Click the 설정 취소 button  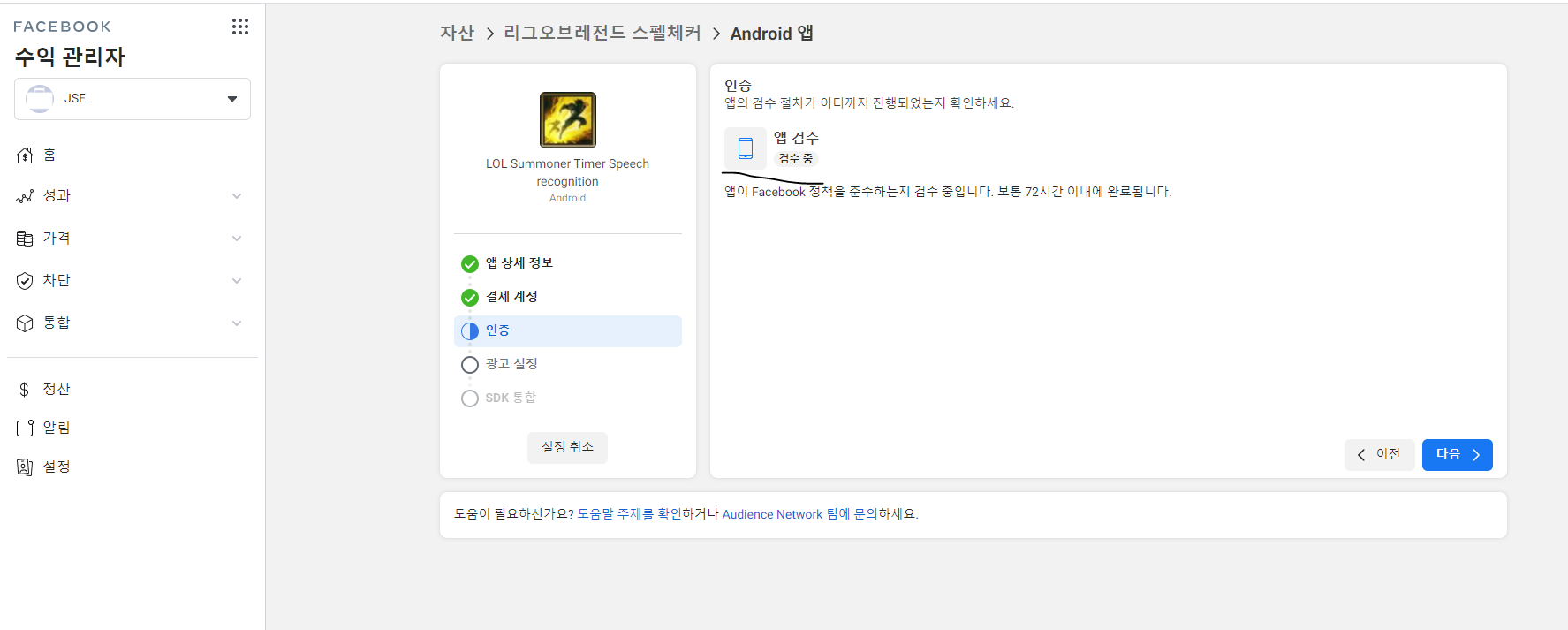pyautogui.click(x=568, y=447)
